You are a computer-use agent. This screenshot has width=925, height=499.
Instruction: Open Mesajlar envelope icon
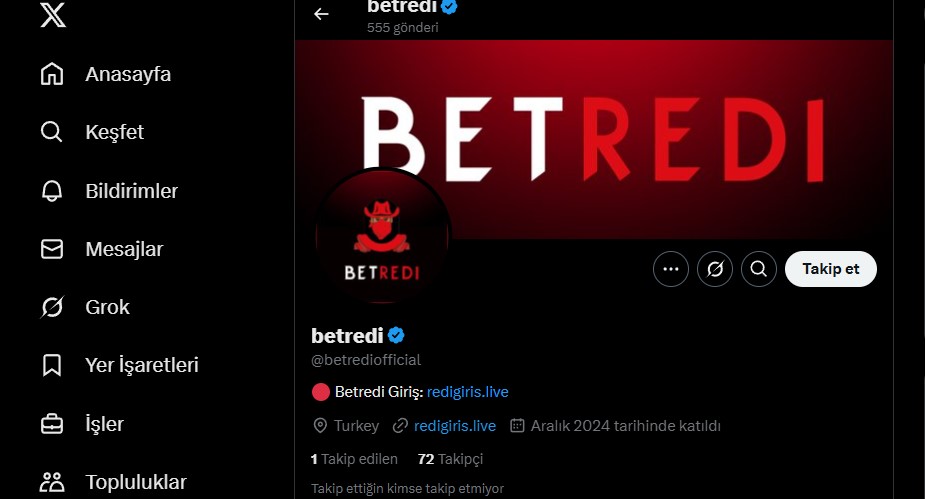pyautogui.click(x=52, y=249)
